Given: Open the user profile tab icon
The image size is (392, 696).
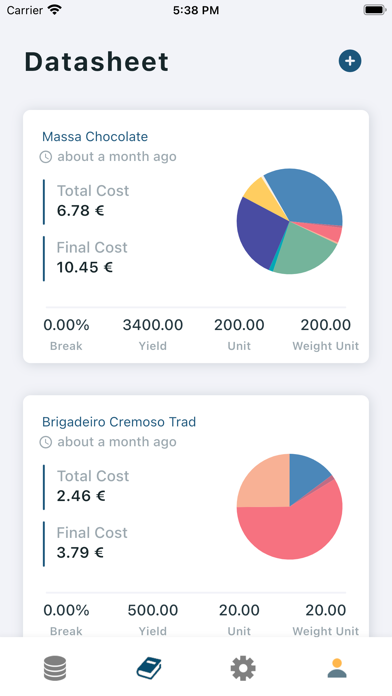Looking at the screenshot, I should point(337,668).
